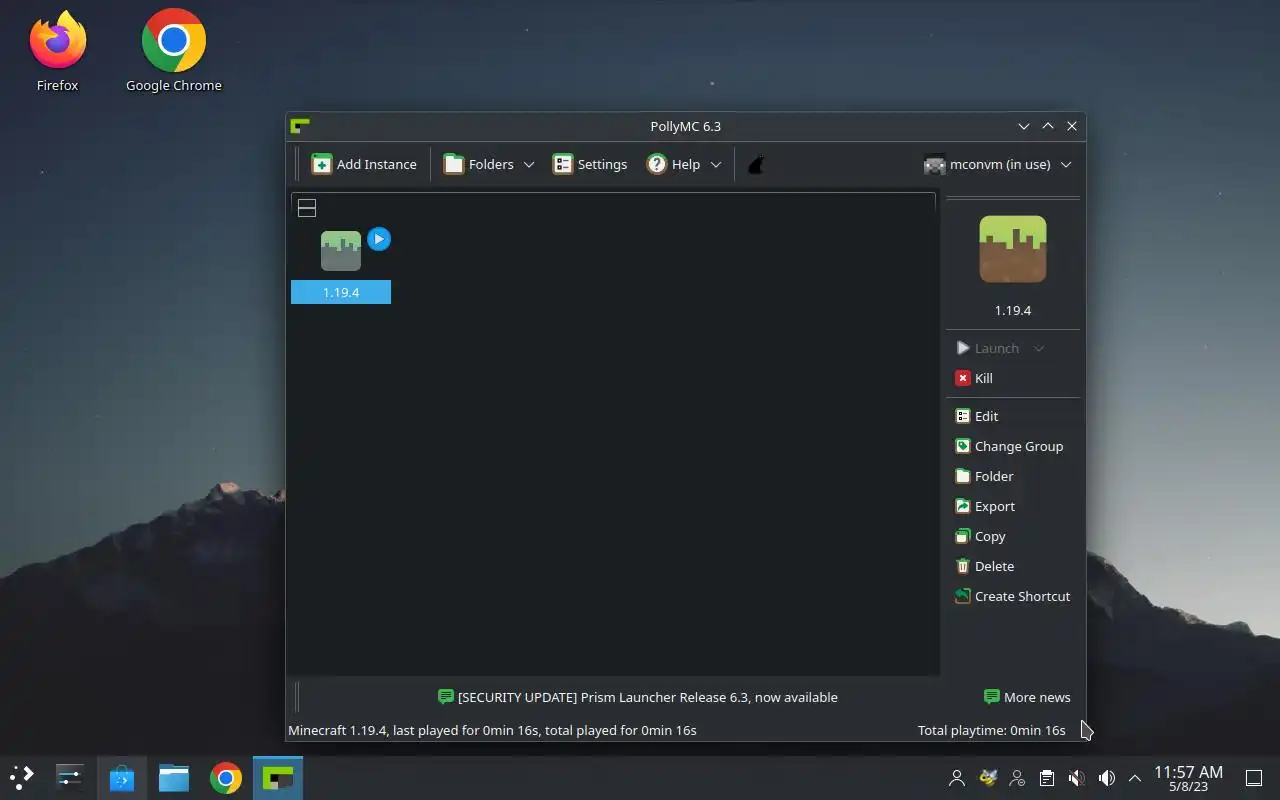Open the Folders dropdown menu

[489, 164]
